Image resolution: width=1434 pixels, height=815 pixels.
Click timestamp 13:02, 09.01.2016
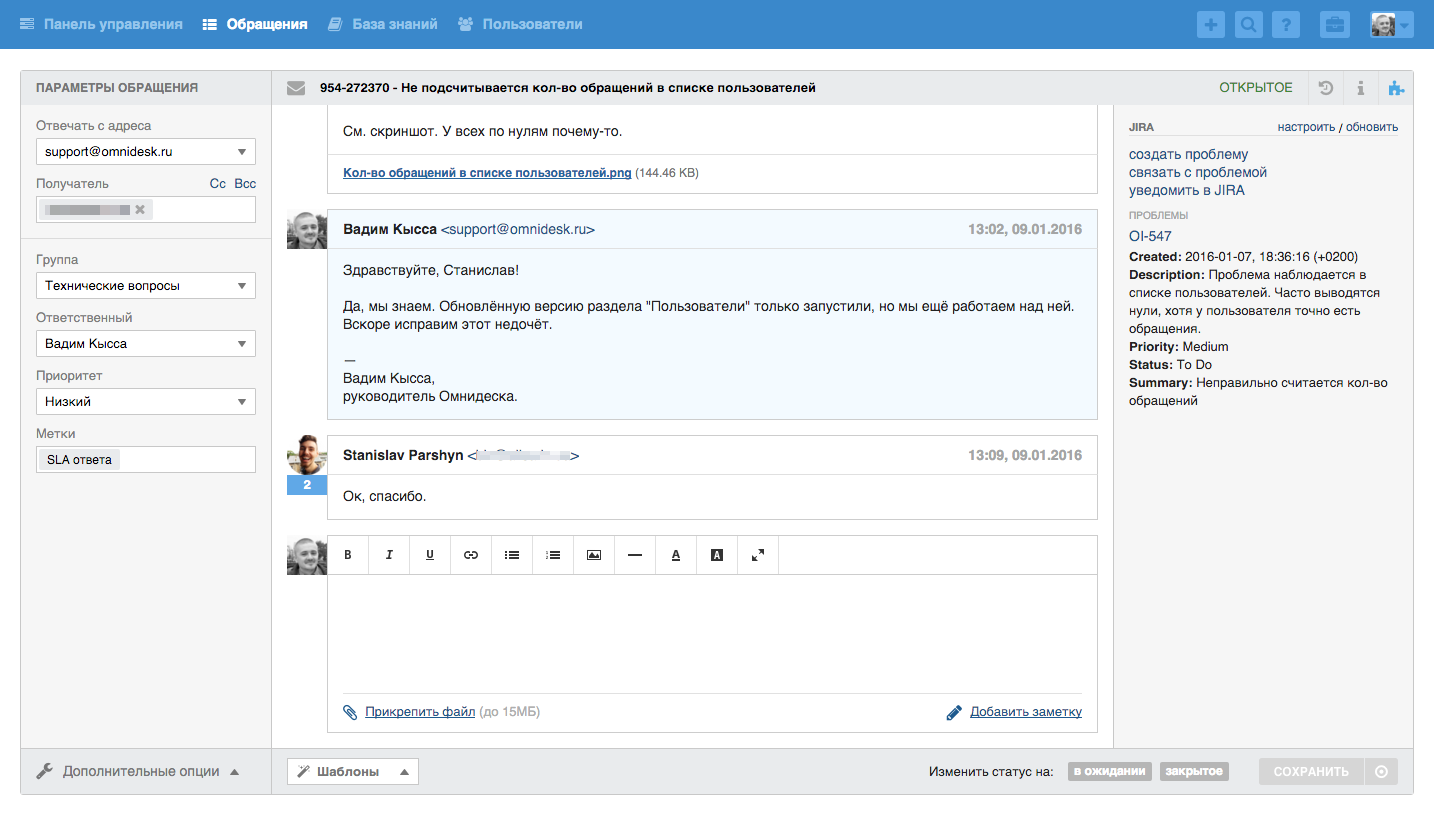pos(1025,229)
